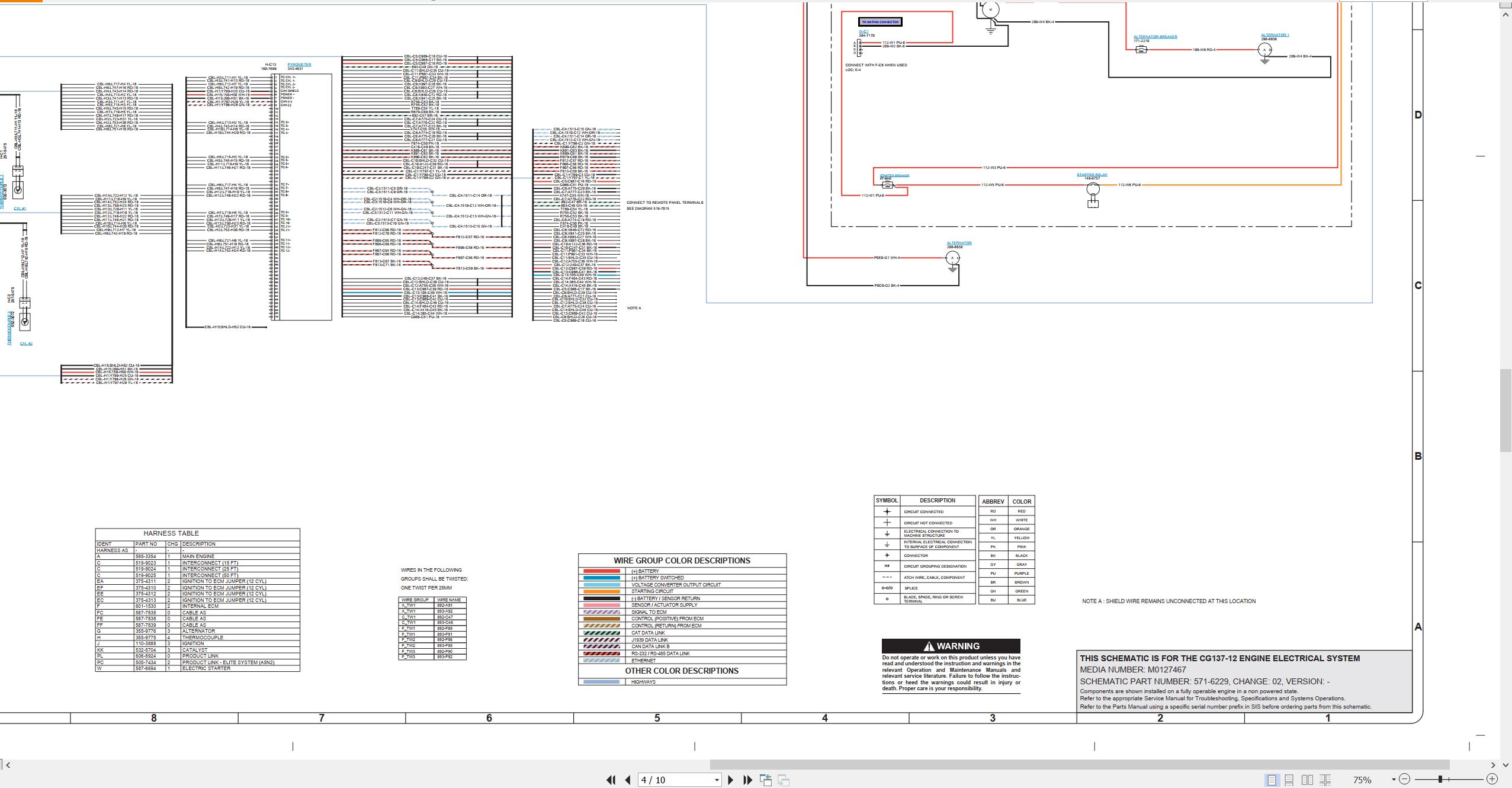Click the zoom out minus button
The image size is (1512, 788).
pyautogui.click(x=1405, y=780)
